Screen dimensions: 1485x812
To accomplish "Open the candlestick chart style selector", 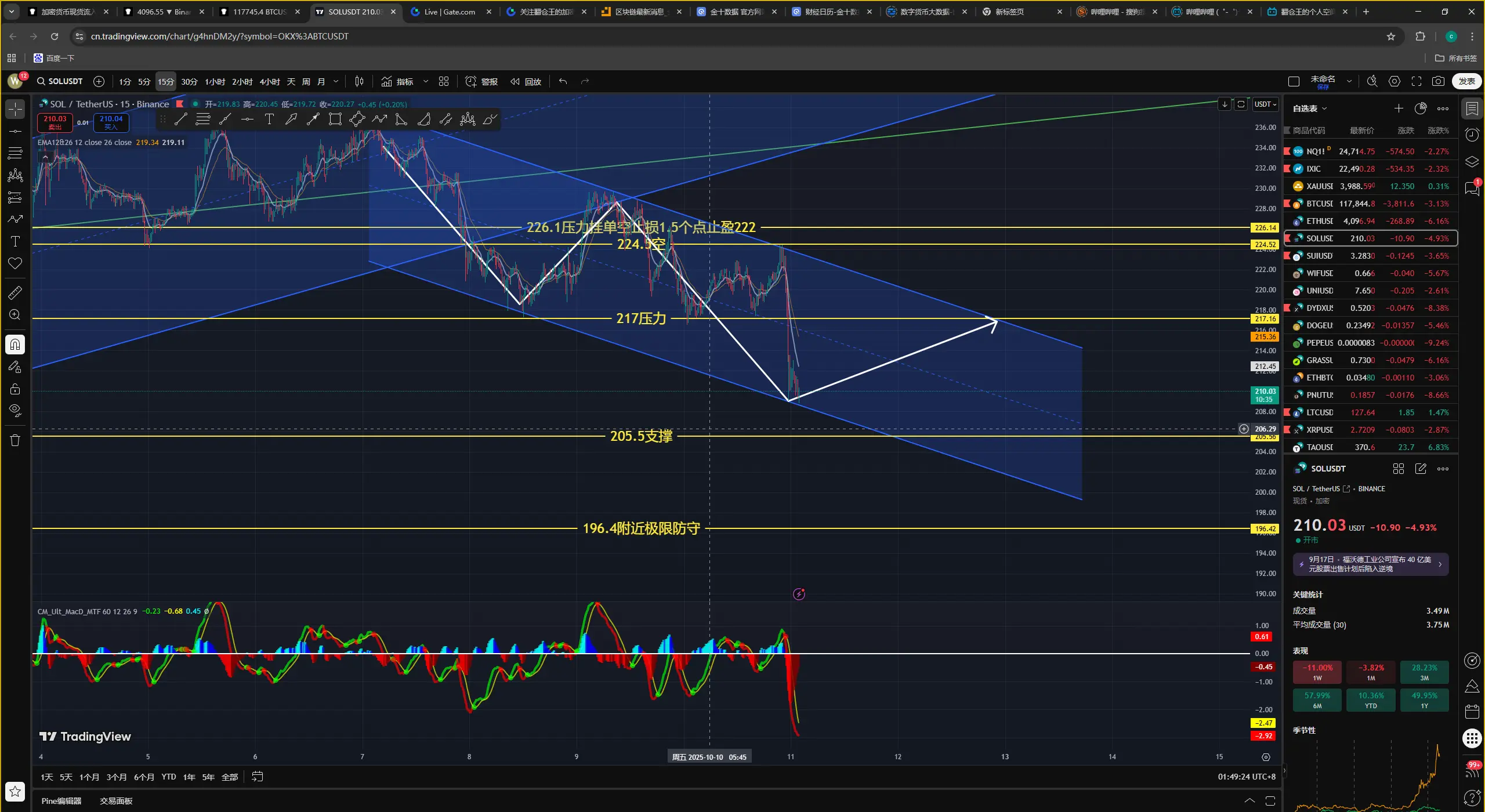I will point(359,82).
